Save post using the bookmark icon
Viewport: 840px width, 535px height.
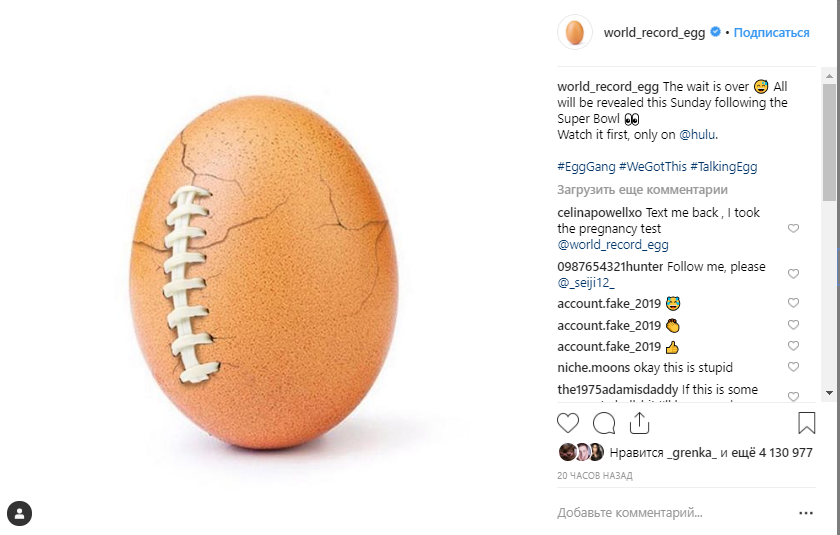coord(806,423)
